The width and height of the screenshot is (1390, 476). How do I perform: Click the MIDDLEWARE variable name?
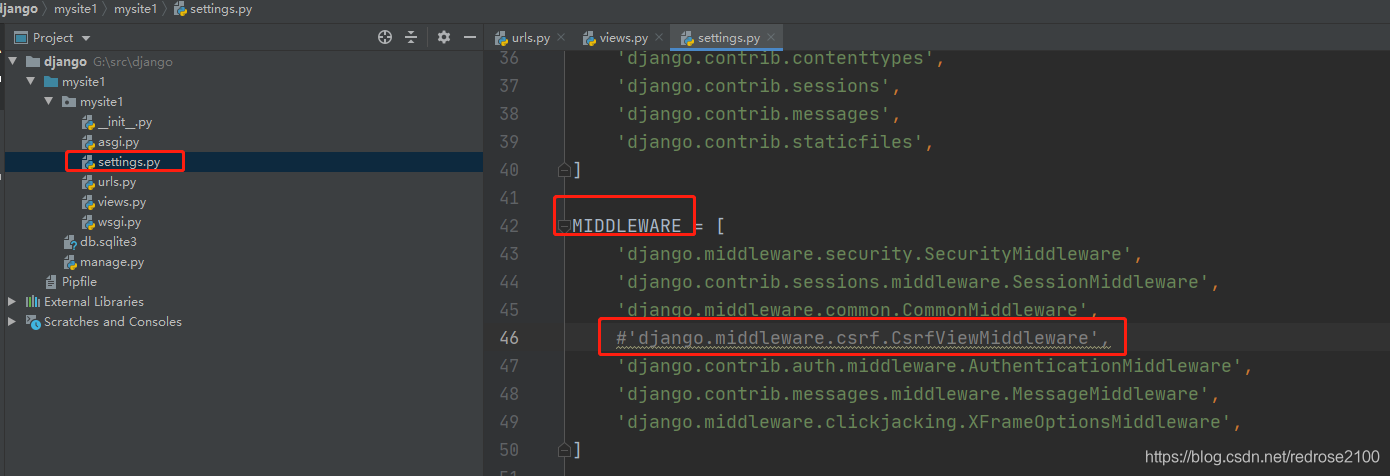627,226
